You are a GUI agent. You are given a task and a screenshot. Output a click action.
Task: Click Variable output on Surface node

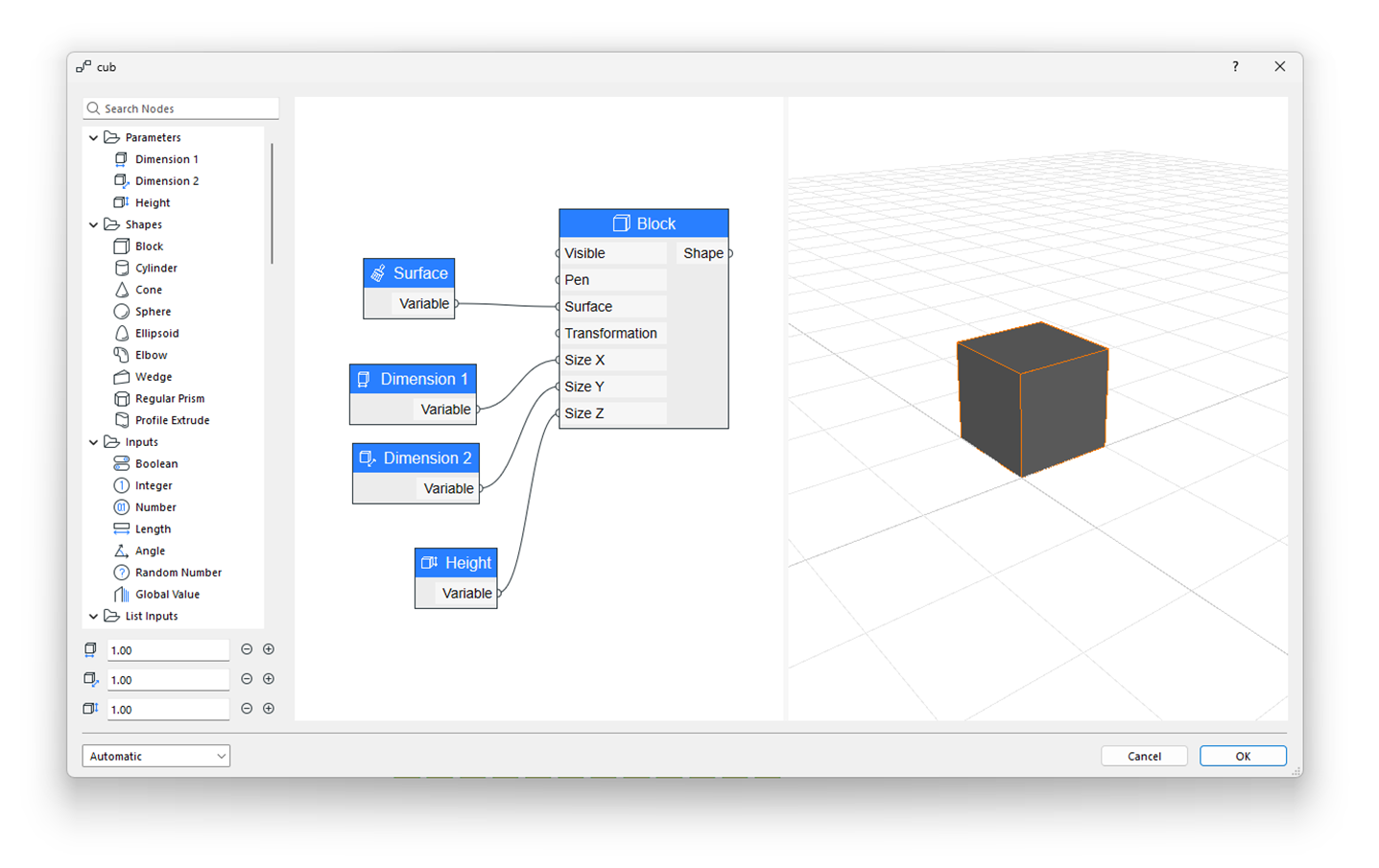coord(424,304)
